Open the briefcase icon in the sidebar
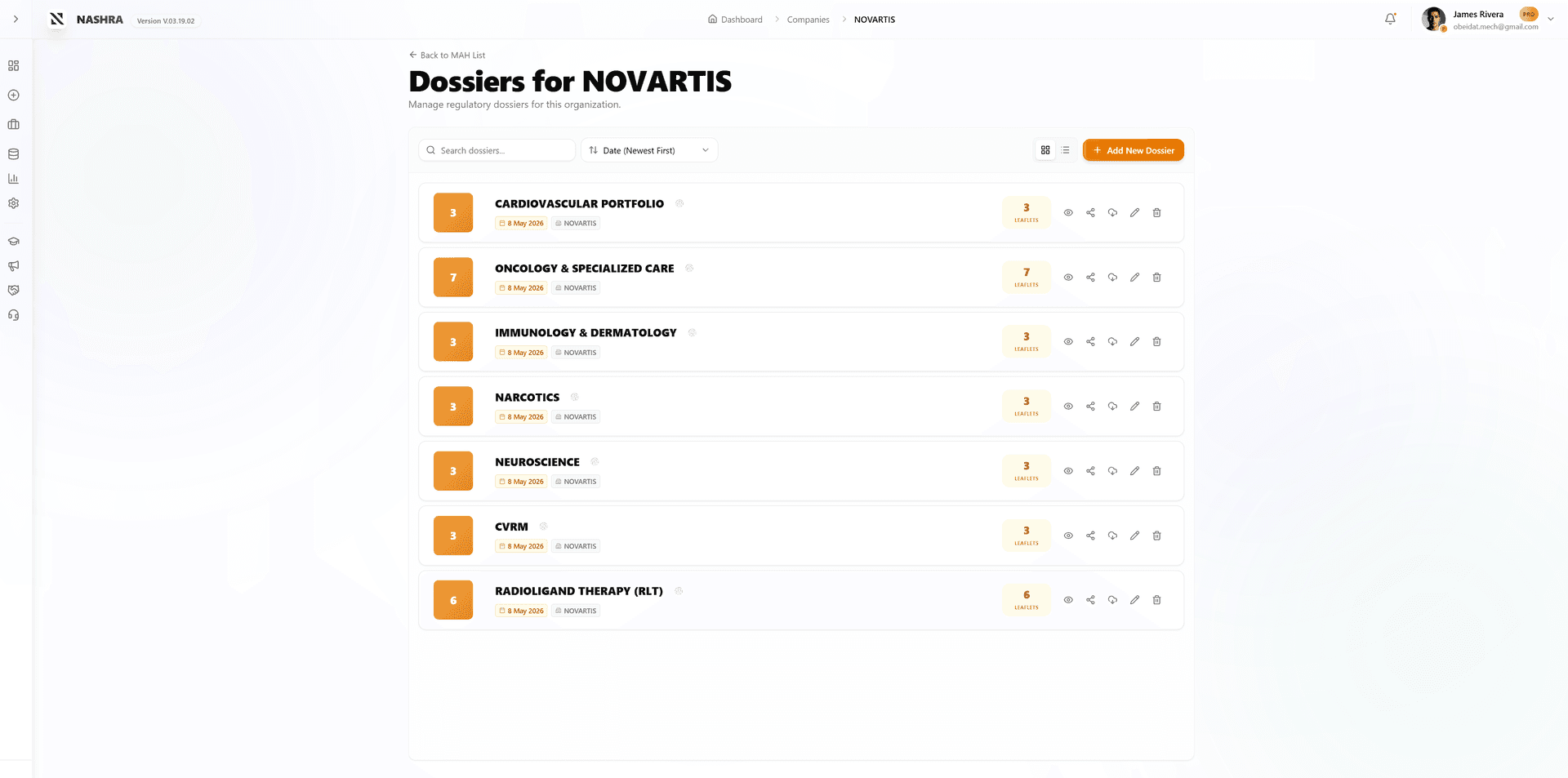The image size is (1568, 778). [x=14, y=124]
